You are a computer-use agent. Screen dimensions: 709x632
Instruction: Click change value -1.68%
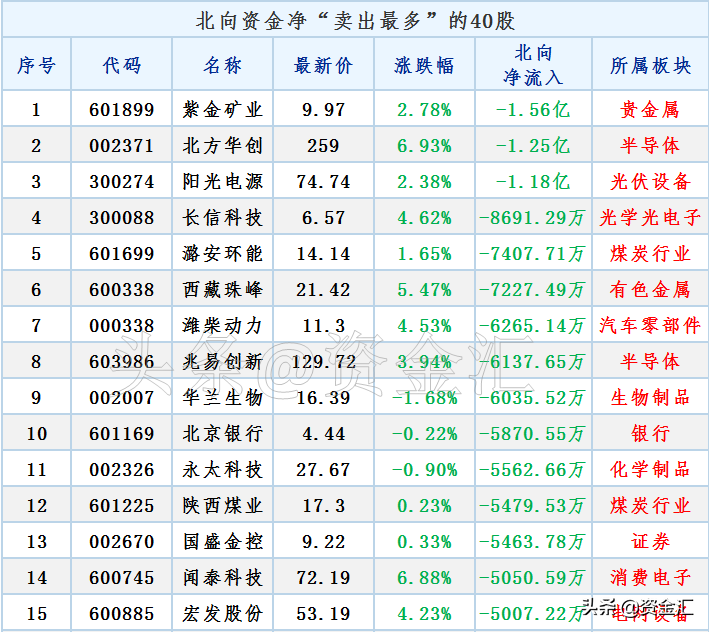tap(424, 398)
